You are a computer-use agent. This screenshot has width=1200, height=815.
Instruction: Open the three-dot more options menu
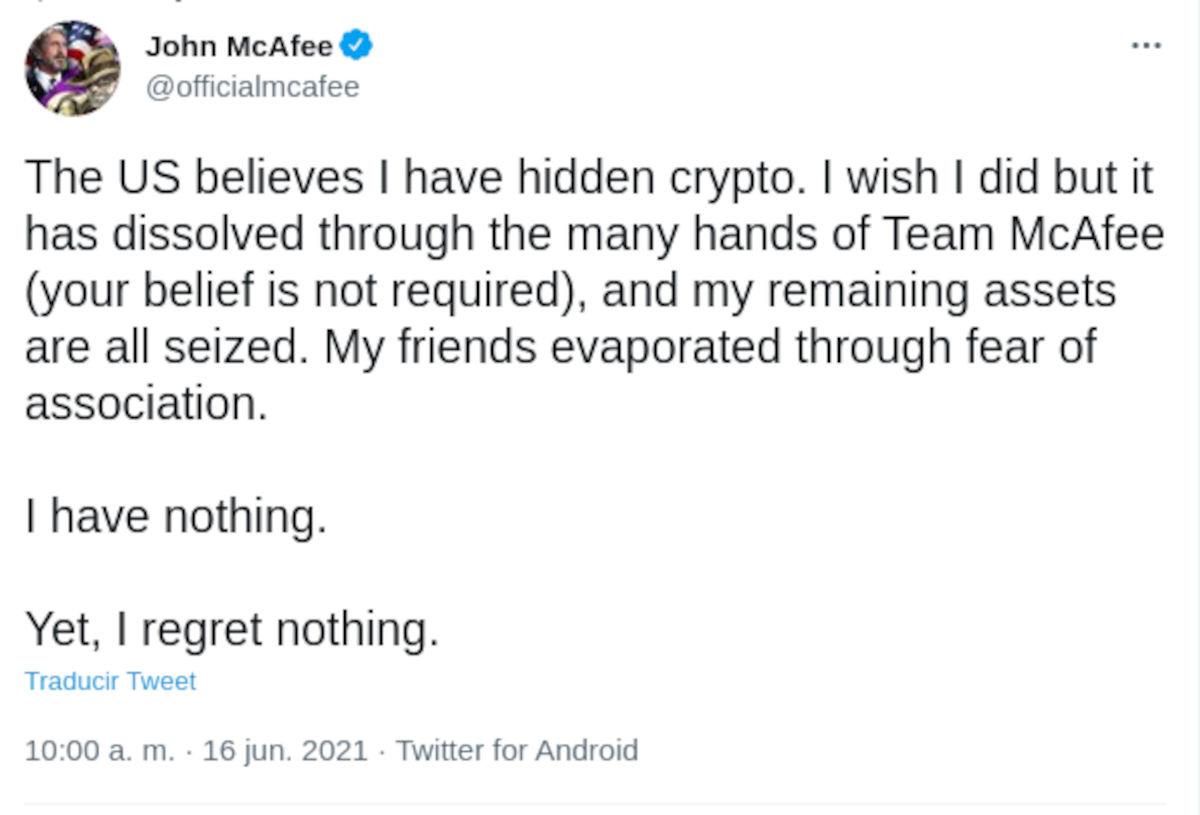1145,45
